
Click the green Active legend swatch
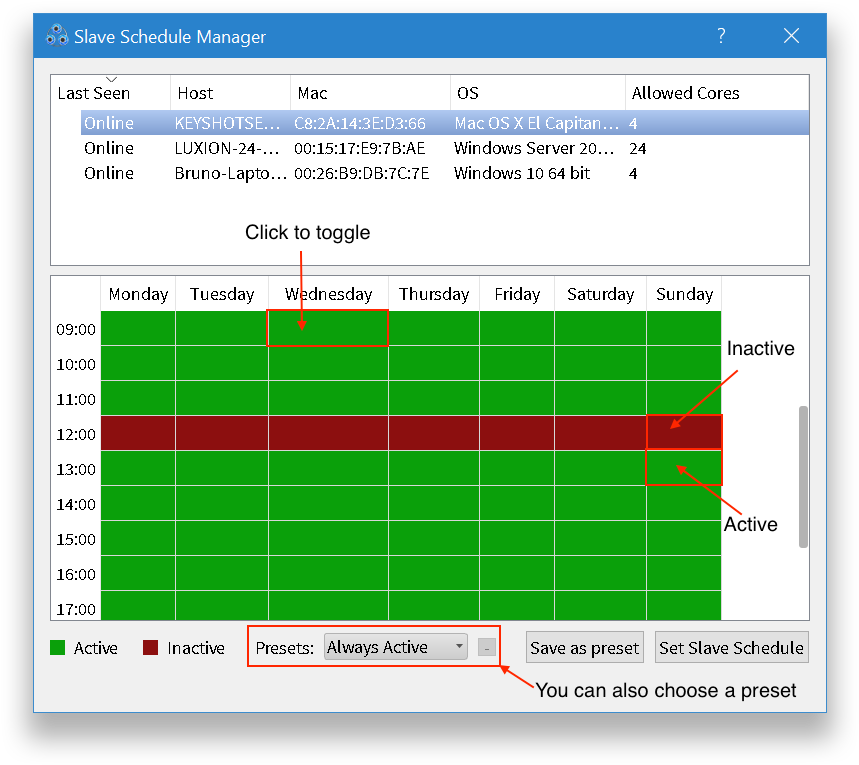click(57, 648)
